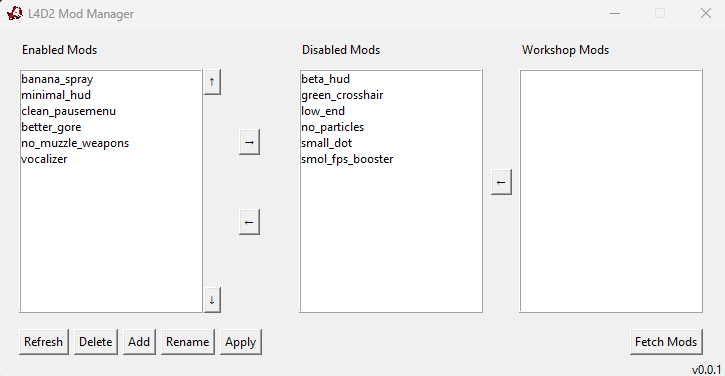Apply the mod changes
Screen dimensions: 725x376
click(x=240, y=342)
